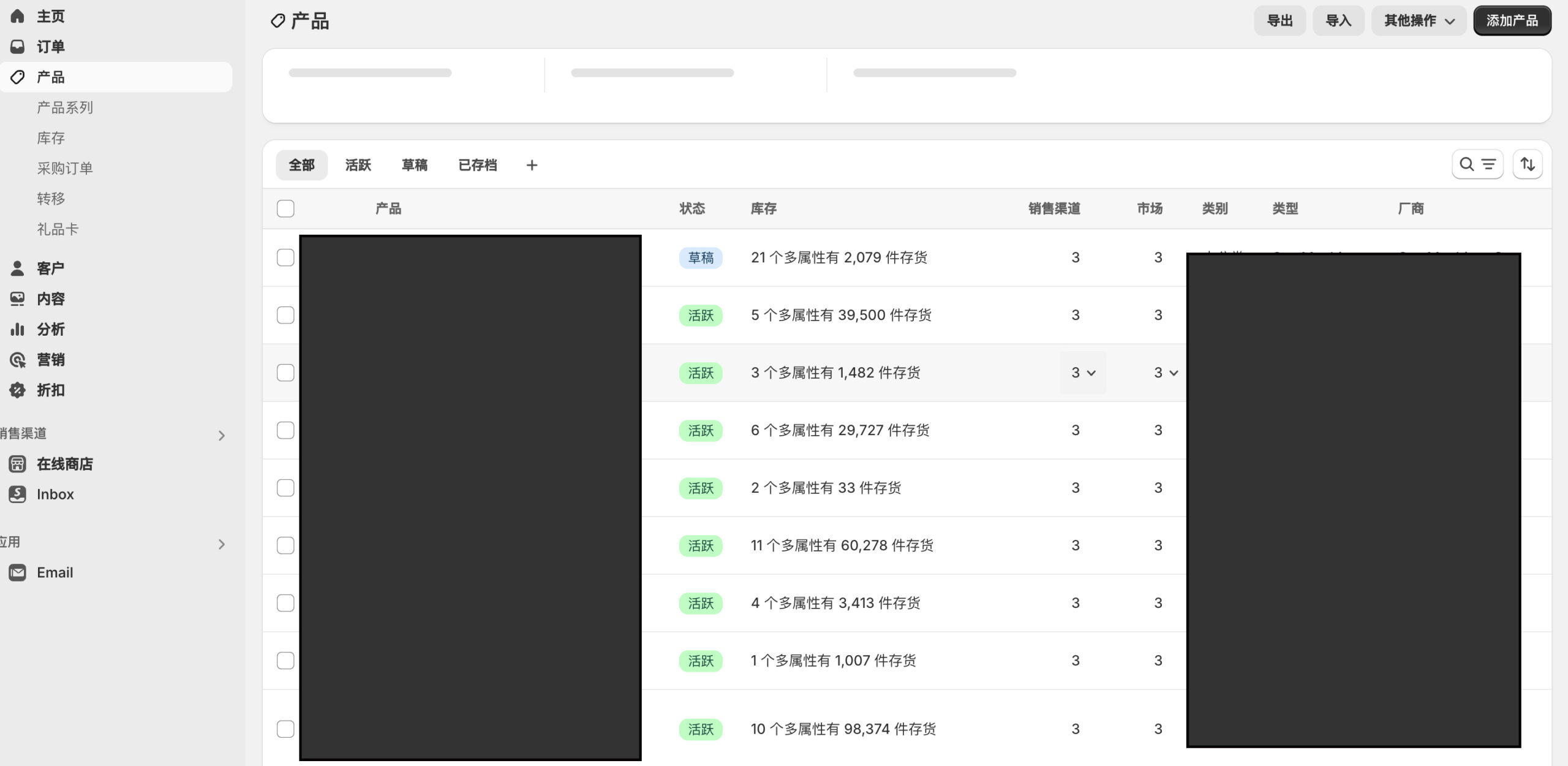
Task: Expand the sales channels (销售渠道) sidebar section
Action: pos(221,435)
